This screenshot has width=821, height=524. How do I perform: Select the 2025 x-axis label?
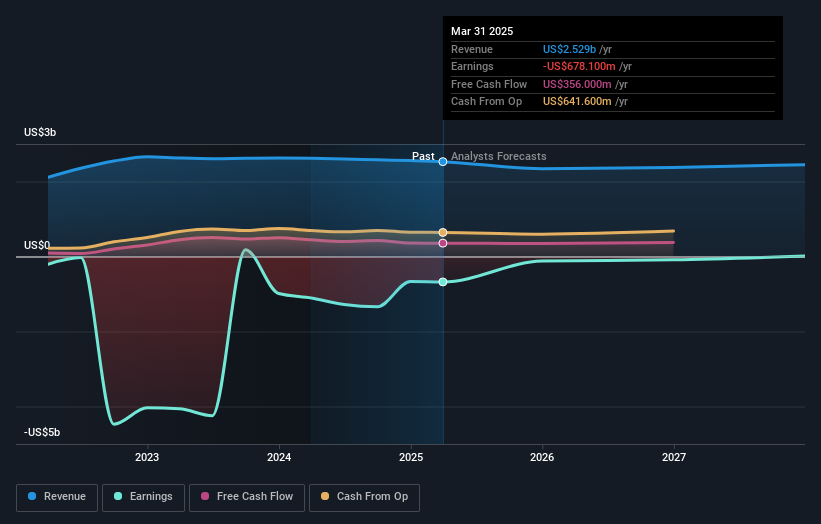411,458
